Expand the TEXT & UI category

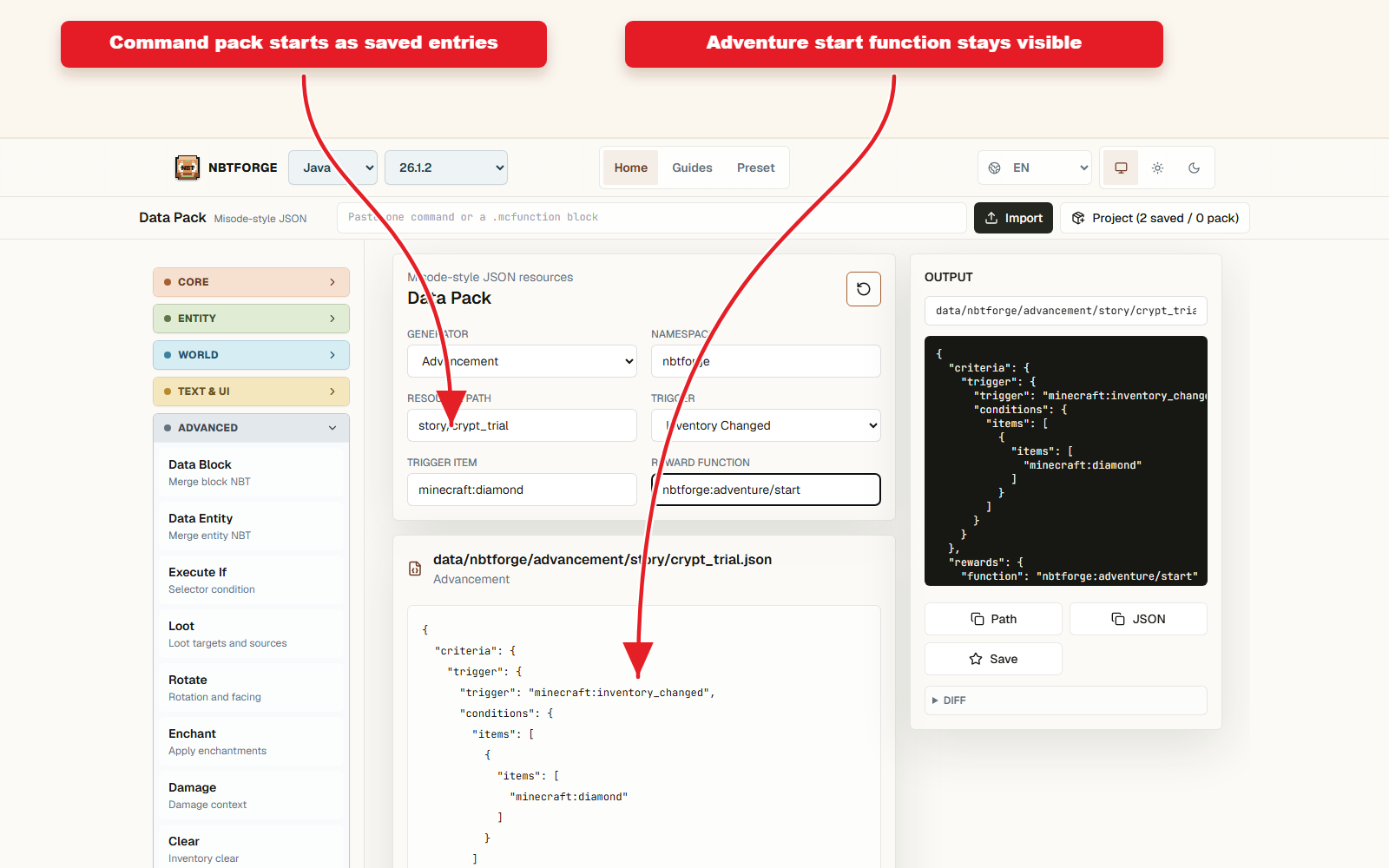[251, 391]
